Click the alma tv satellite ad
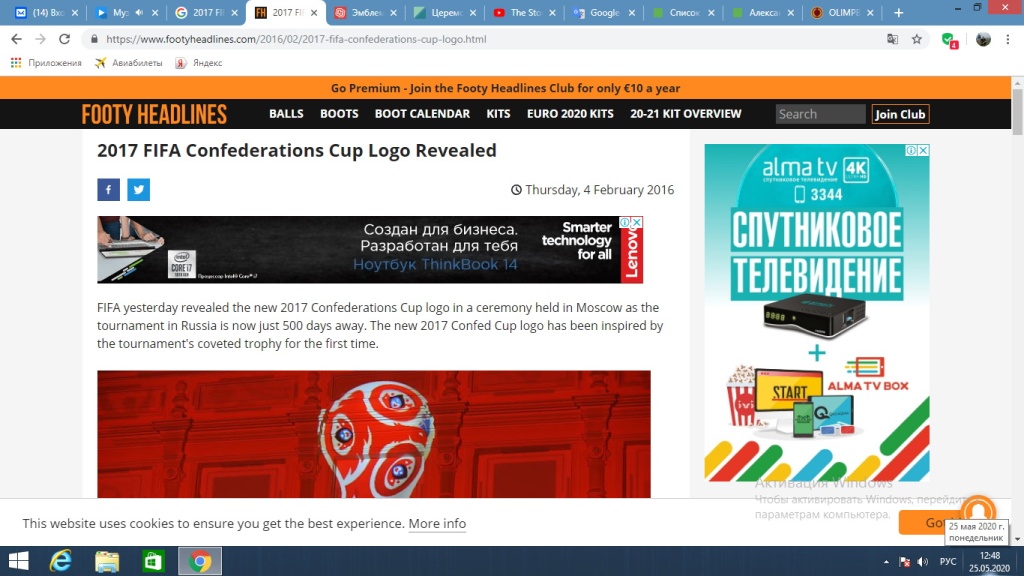The image size is (1024, 576). point(816,313)
